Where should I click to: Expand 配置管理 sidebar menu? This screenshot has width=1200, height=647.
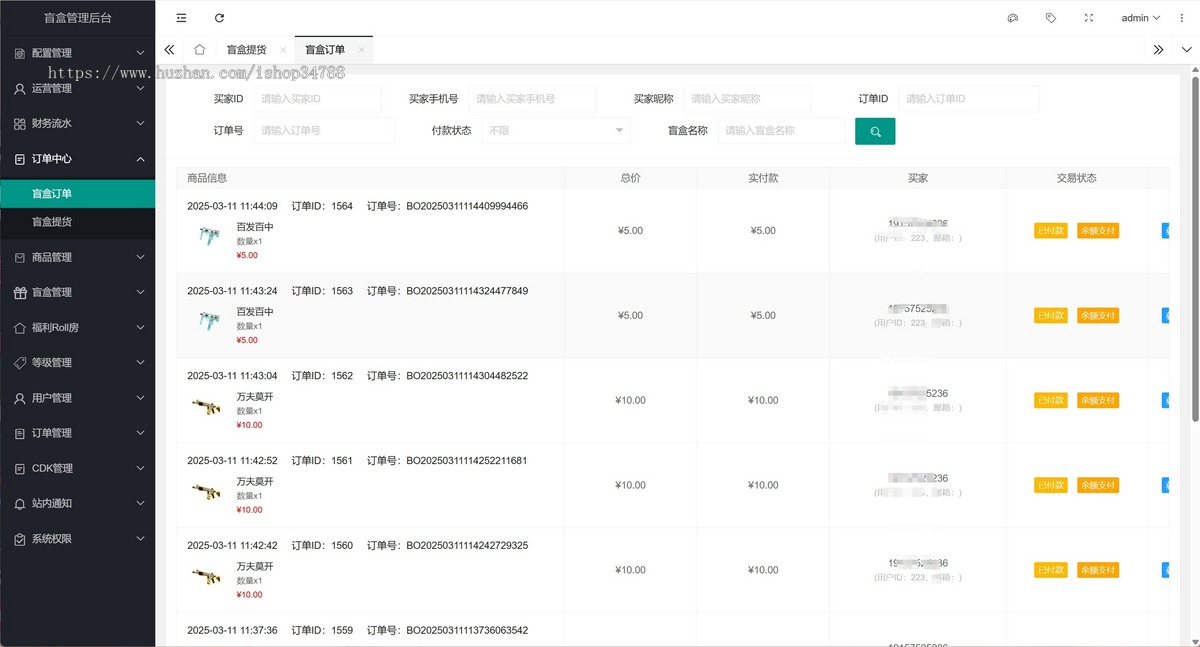[x=78, y=53]
